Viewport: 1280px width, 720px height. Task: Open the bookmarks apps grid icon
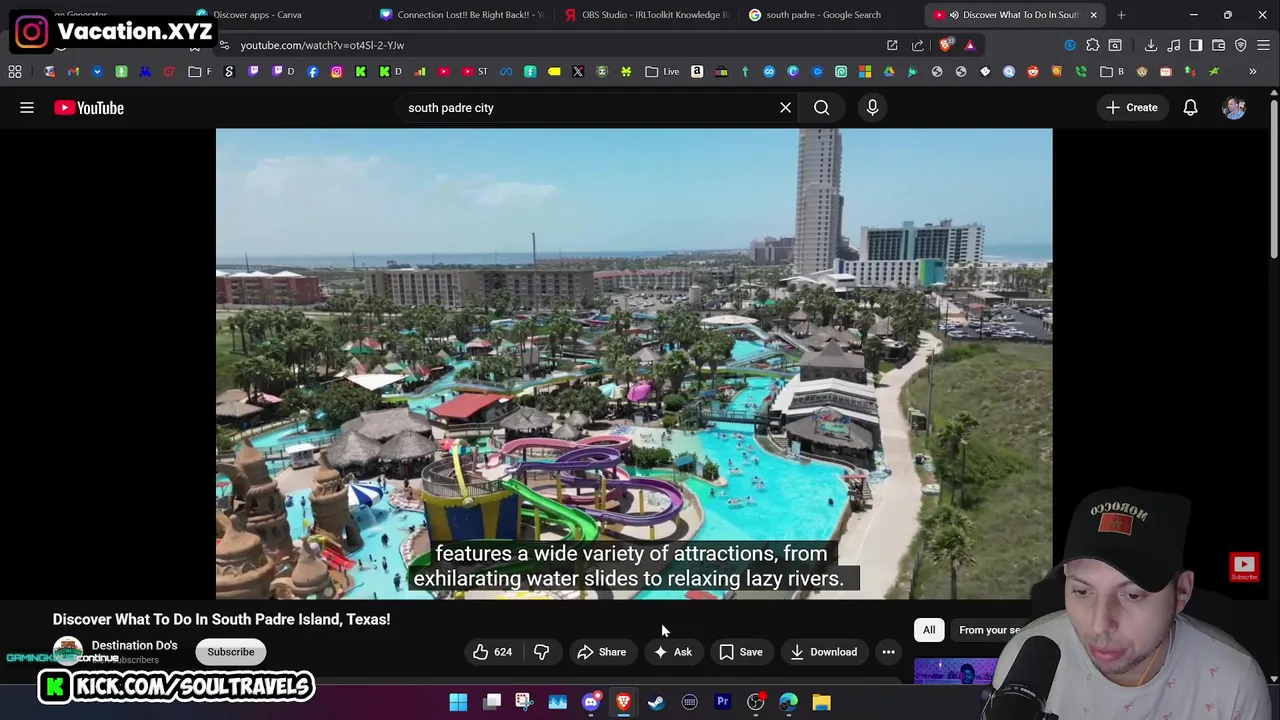[x=15, y=72]
